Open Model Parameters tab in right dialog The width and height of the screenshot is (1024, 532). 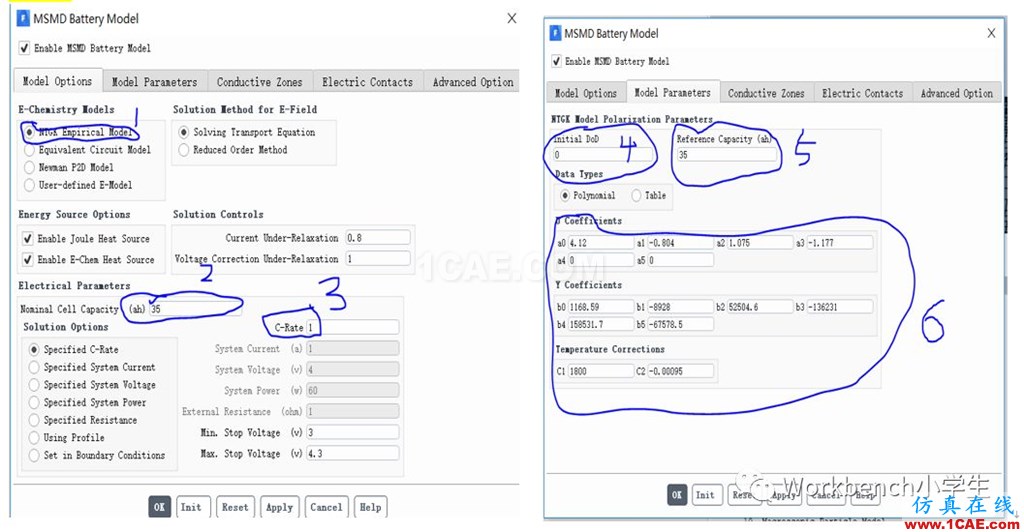tap(673, 92)
